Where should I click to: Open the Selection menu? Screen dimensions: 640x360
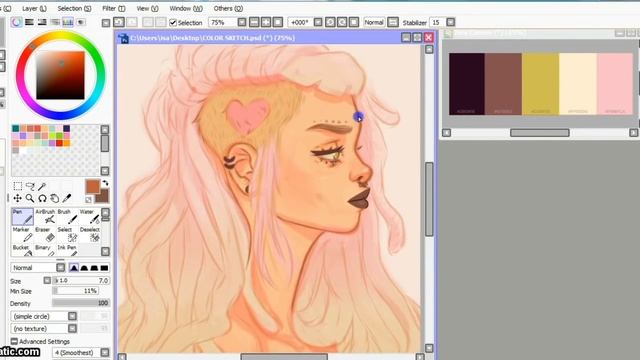(x=74, y=8)
